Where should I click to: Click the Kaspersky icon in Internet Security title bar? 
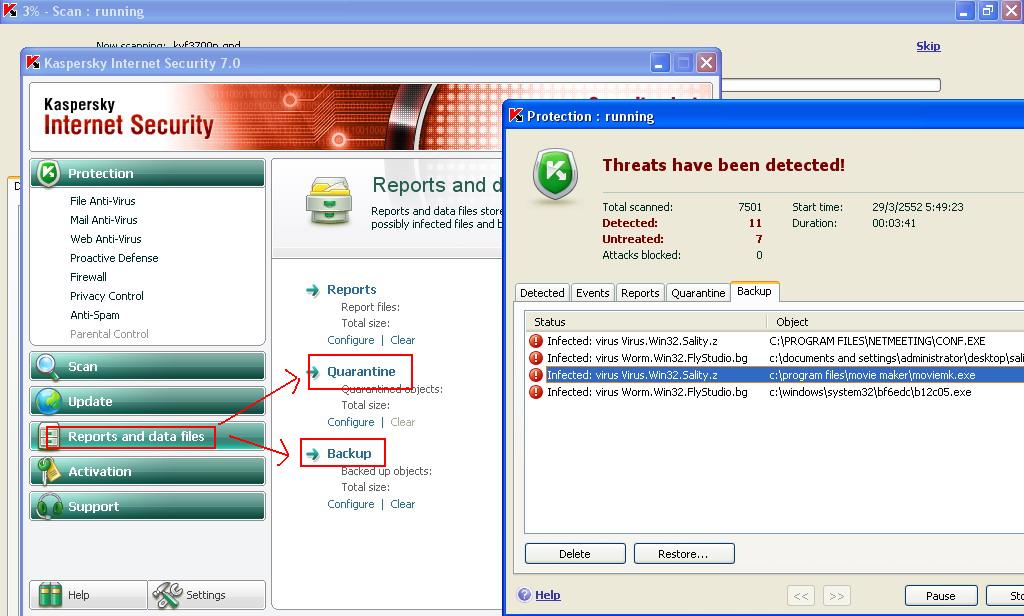click(33, 63)
